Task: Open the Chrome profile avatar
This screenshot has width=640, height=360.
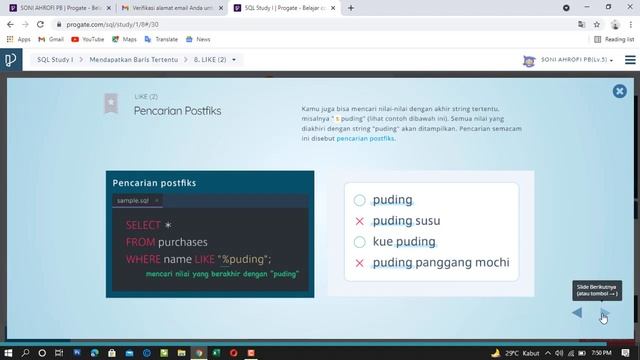Action: 615,24
